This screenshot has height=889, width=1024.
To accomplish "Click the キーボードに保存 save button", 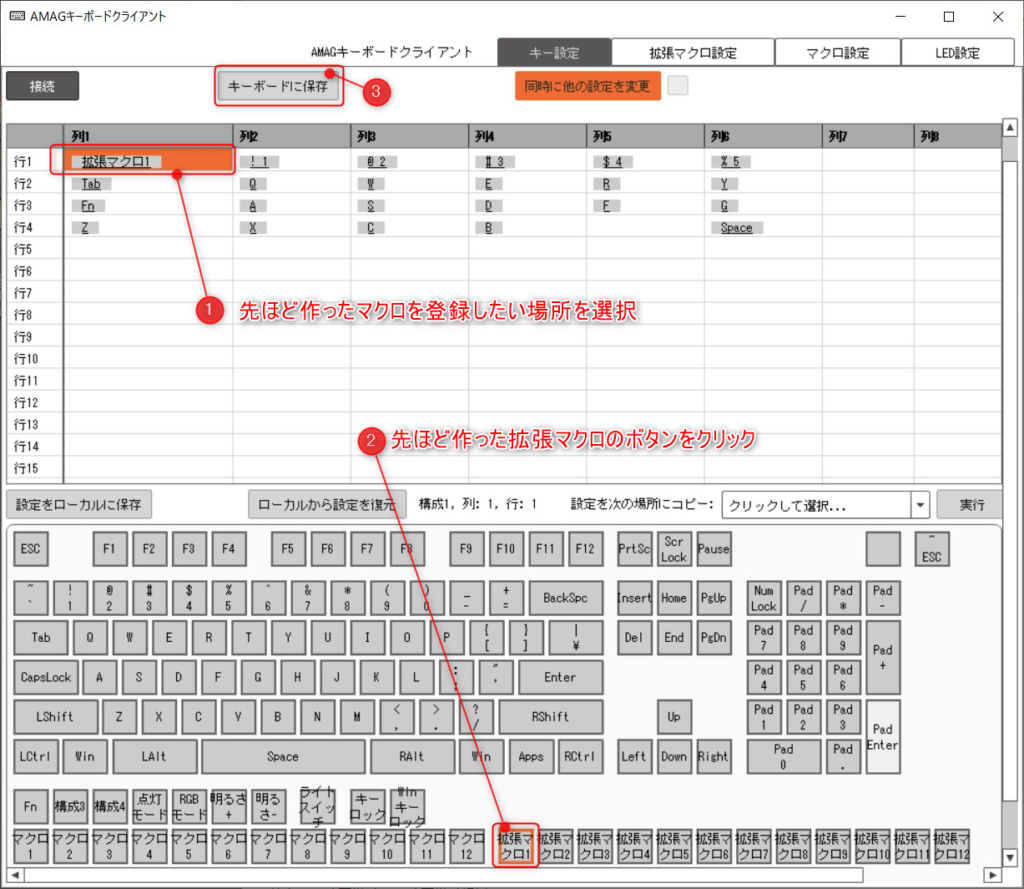I will coord(278,87).
